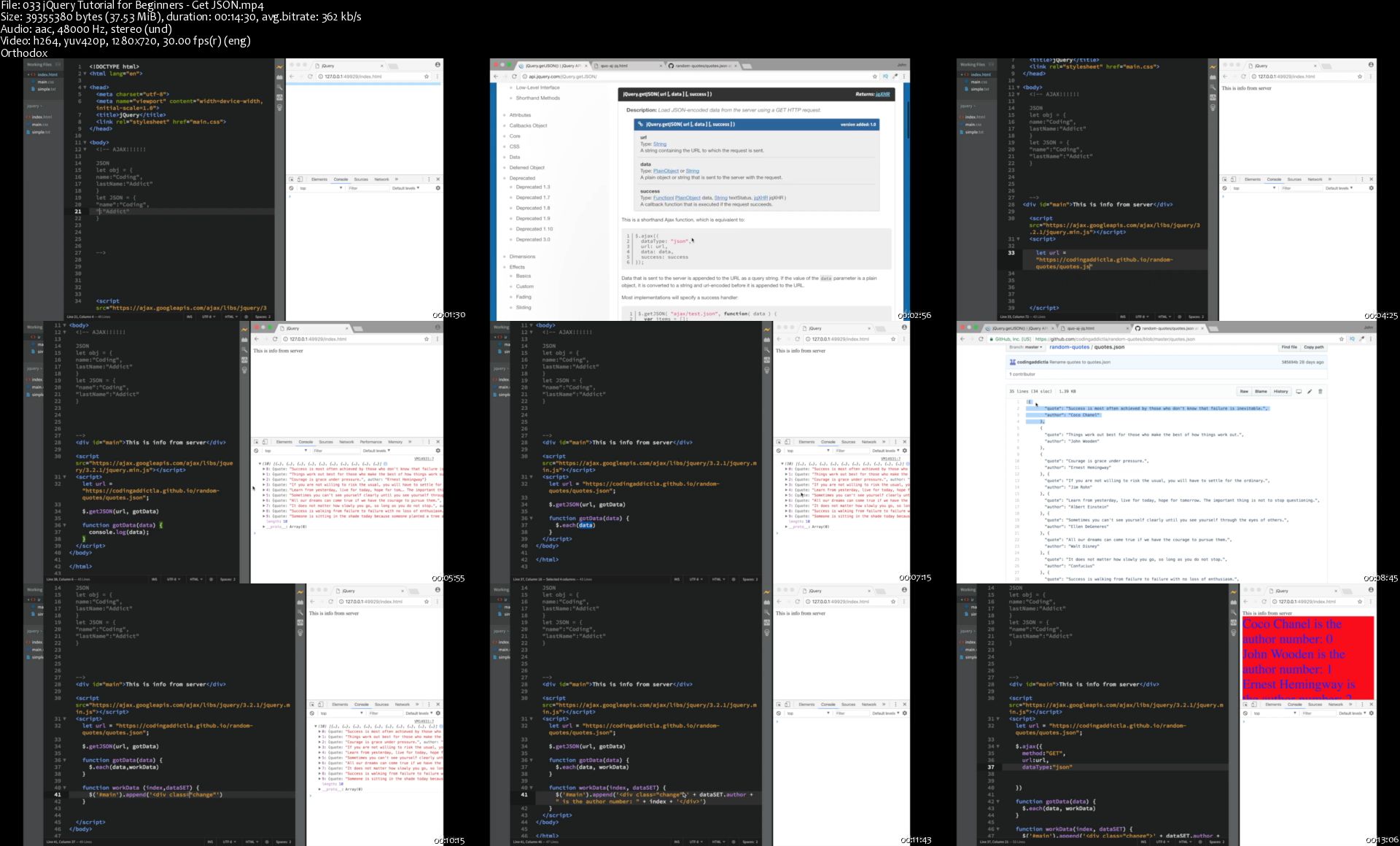Click Copy path button on GitHub page
This screenshot has height=846, width=1400.
[1314, 347]
